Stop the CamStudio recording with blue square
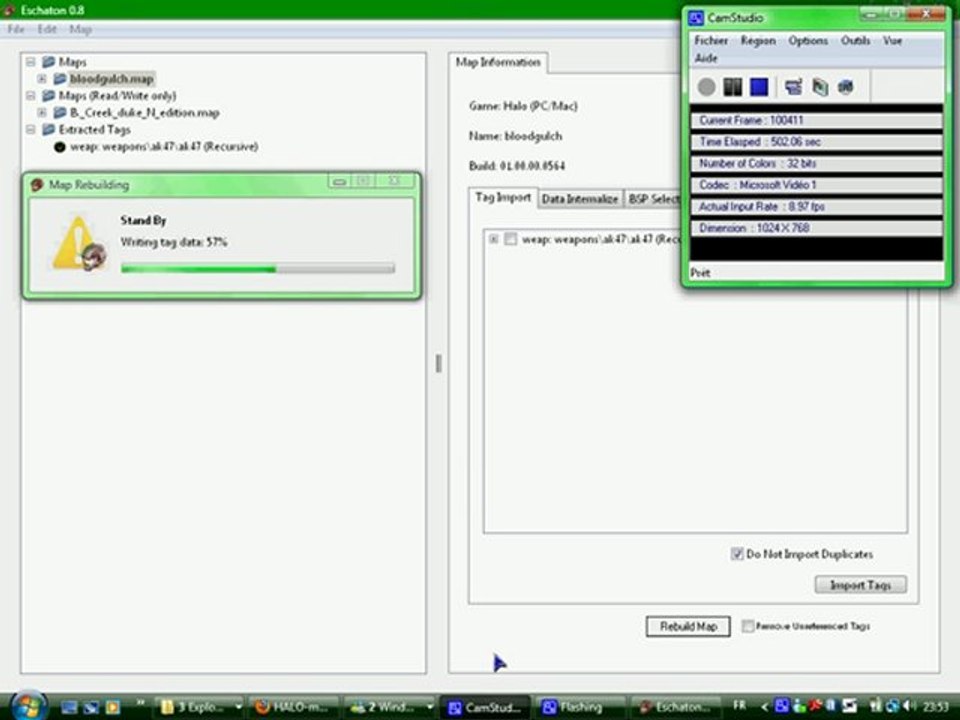 pyautogui.click(x=759, y=87)
